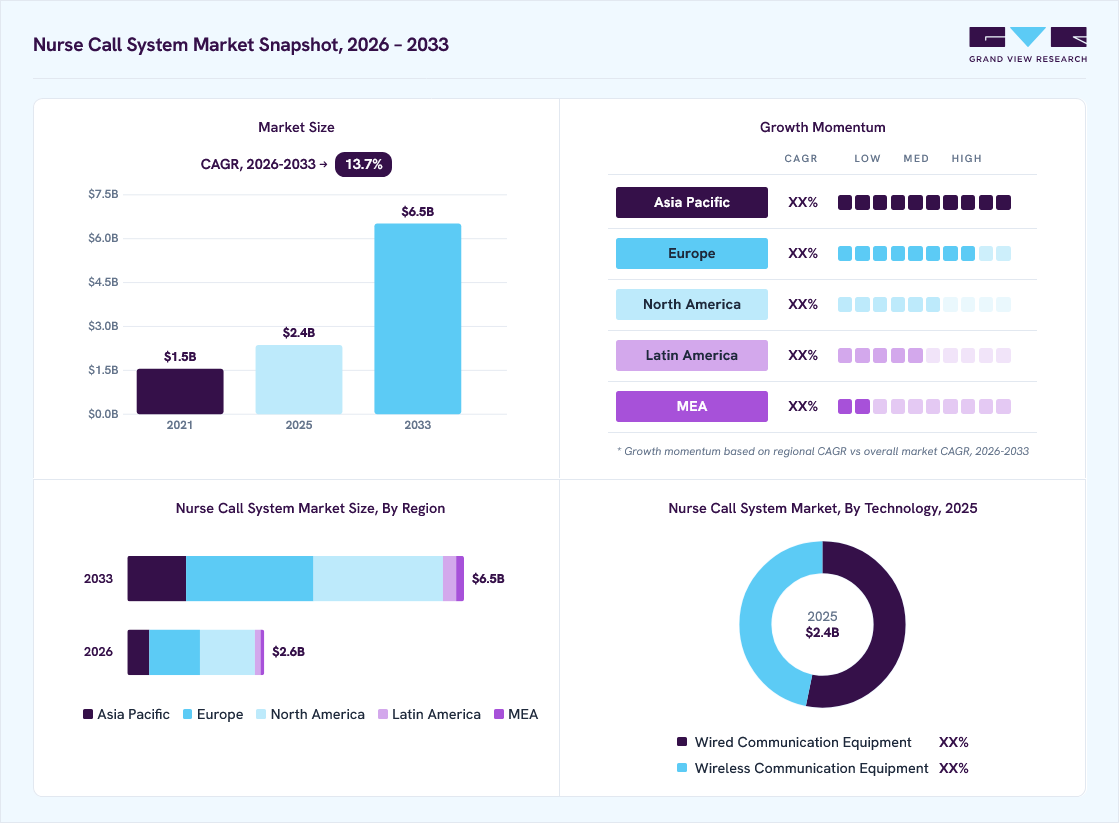Click the 2033 $6.5B bar
The width and height of the screenshot is (1120, 823).
[418, 319]
